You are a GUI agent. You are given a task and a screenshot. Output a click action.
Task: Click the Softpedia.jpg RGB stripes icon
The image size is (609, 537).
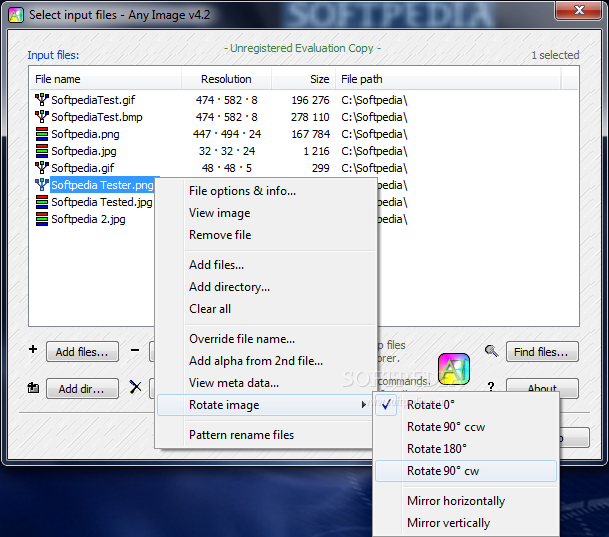42,151
